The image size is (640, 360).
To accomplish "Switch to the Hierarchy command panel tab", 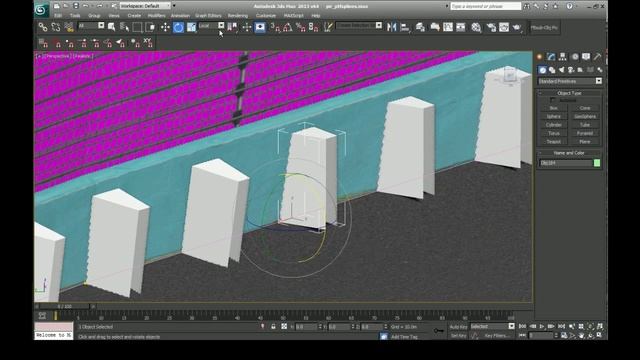I will 563,57.
